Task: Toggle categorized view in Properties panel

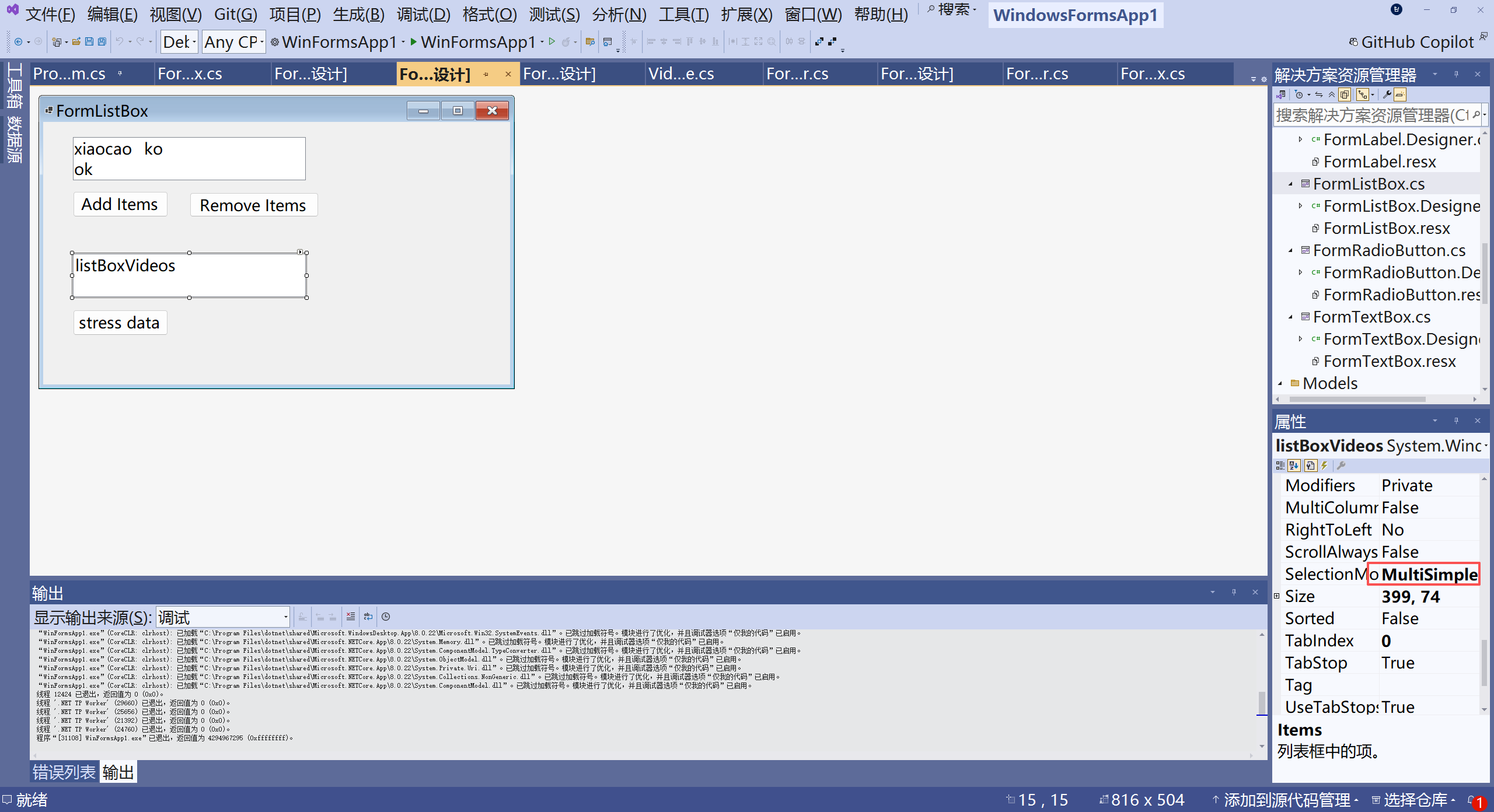Action: pos(1280,466)
